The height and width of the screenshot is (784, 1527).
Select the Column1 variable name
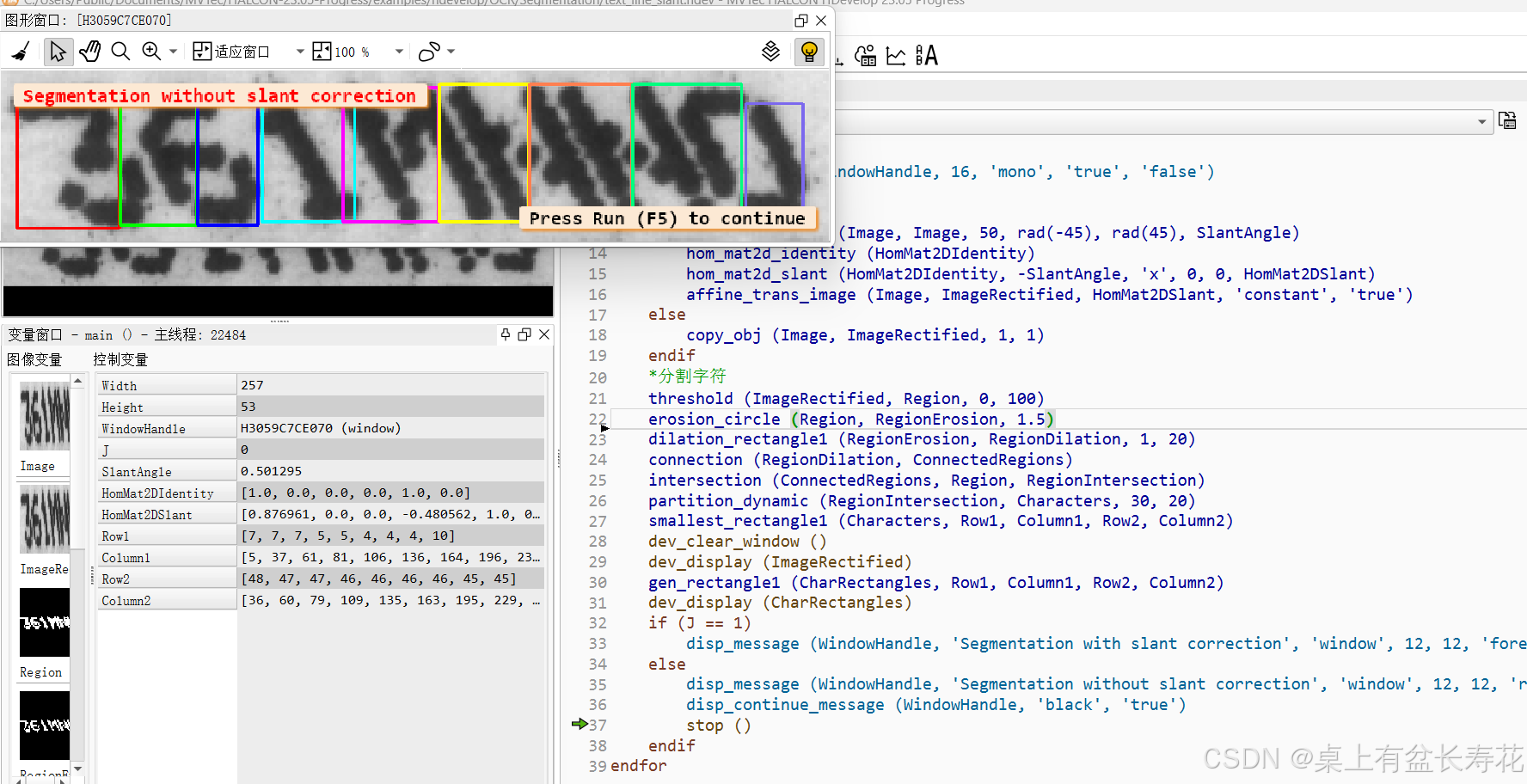[126, 558]
